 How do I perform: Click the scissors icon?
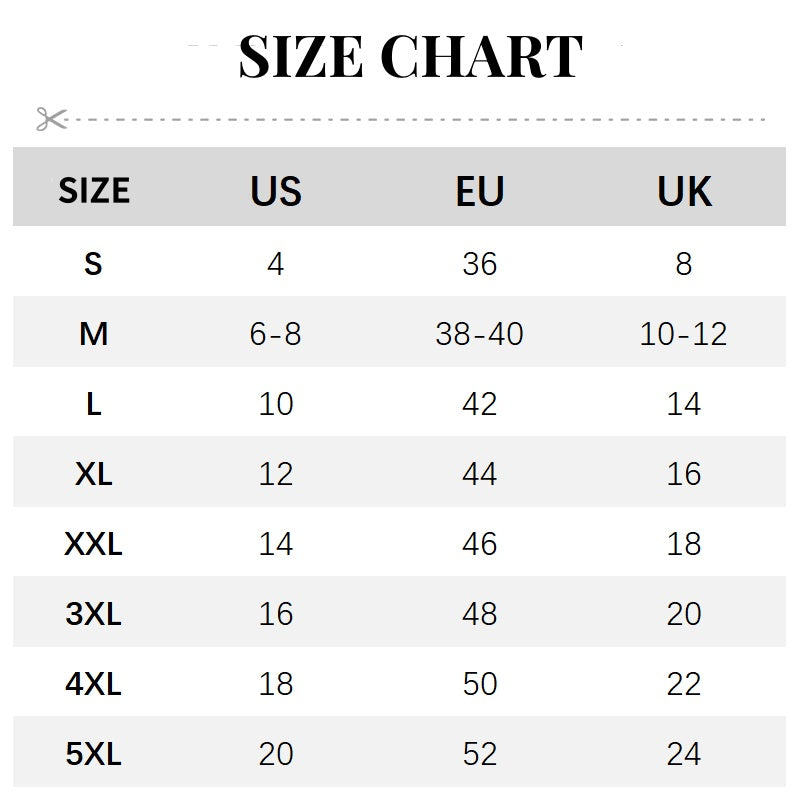pyautogui.click(x=51, y=119)
